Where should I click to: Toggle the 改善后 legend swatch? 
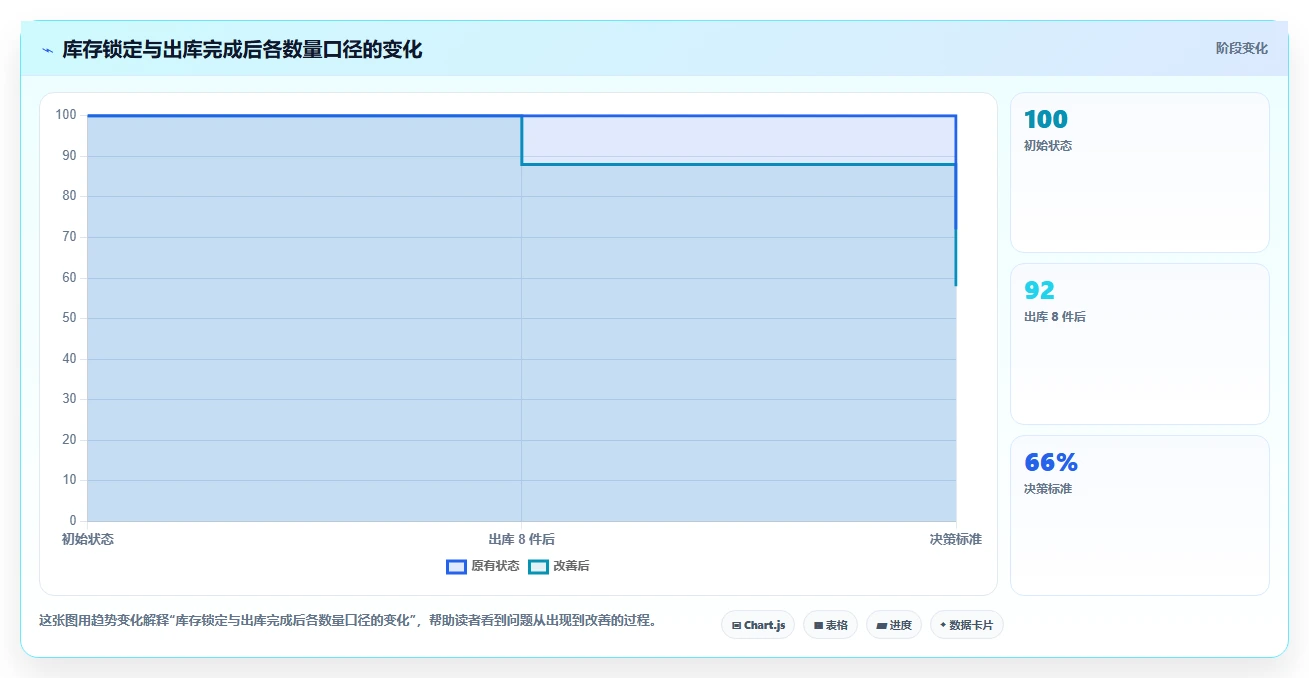click(x=538, y=567)
